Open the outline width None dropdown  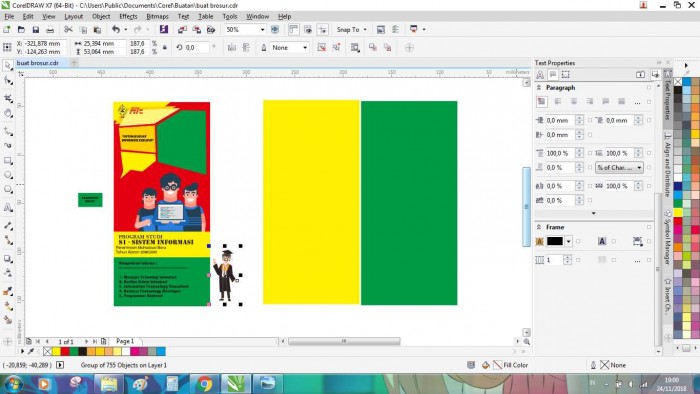pos(305,47)
